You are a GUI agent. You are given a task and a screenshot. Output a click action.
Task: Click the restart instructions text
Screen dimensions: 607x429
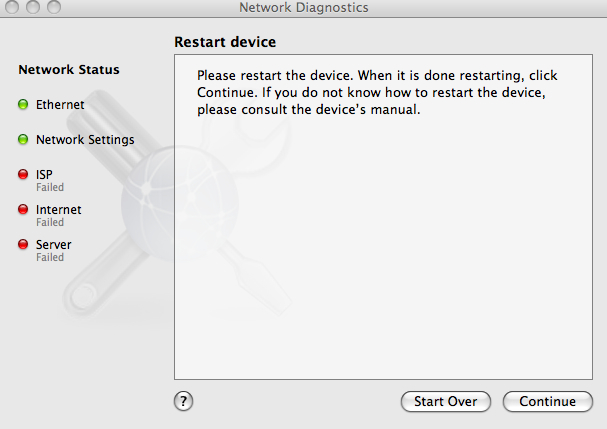377,93
